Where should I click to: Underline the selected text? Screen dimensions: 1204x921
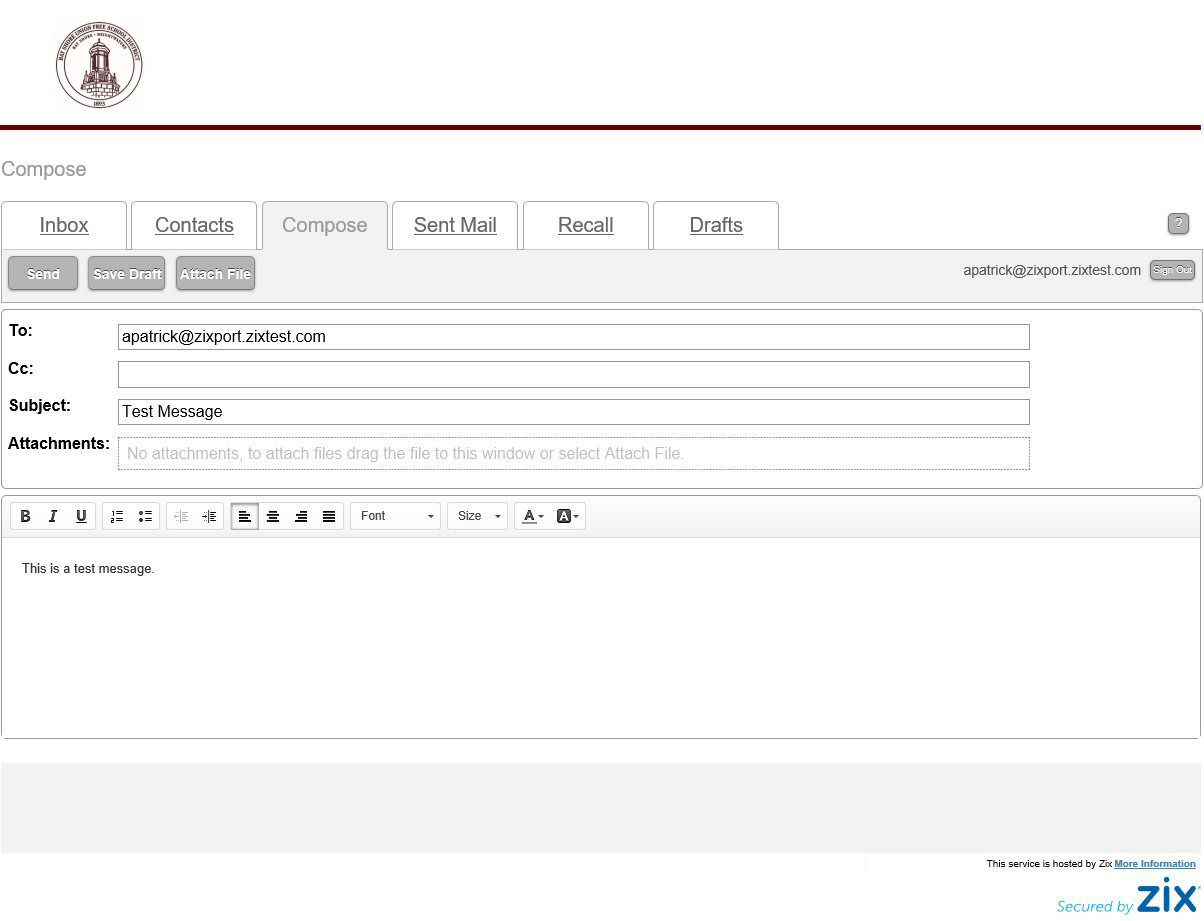tap(82, 516)
